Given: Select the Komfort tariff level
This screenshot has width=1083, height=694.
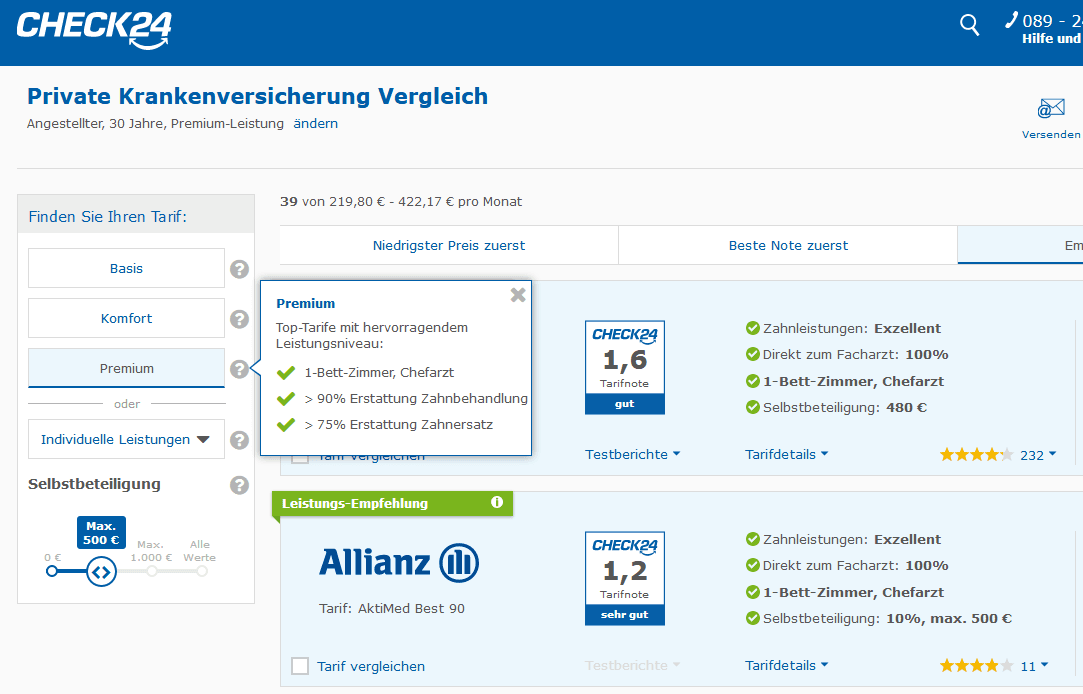Looking at the screenshot, I should tap(126, 318).
